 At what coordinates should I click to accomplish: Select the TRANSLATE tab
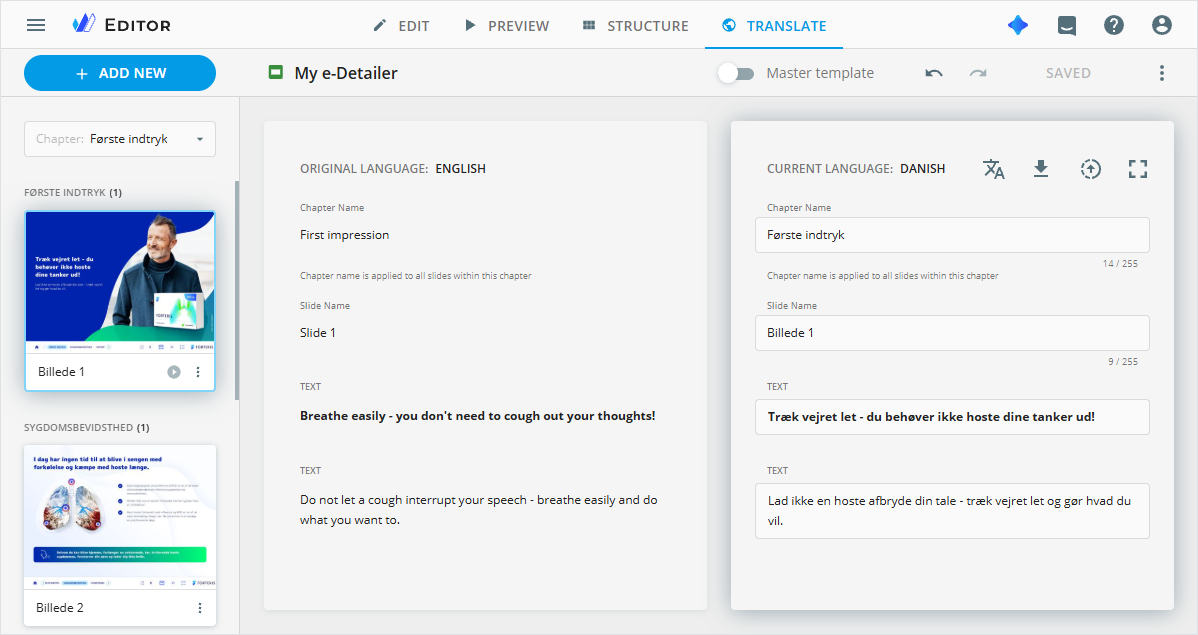coord(774,26)
